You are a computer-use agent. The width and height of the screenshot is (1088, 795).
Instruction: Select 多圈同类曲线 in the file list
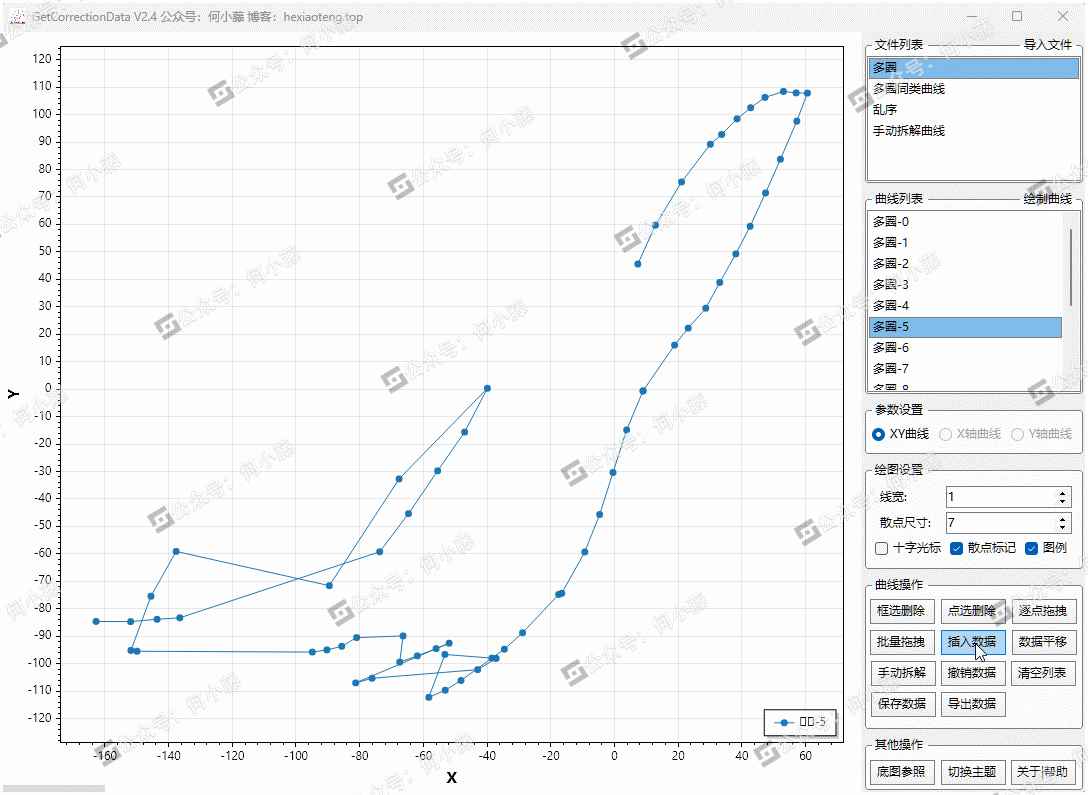[908, 89]
